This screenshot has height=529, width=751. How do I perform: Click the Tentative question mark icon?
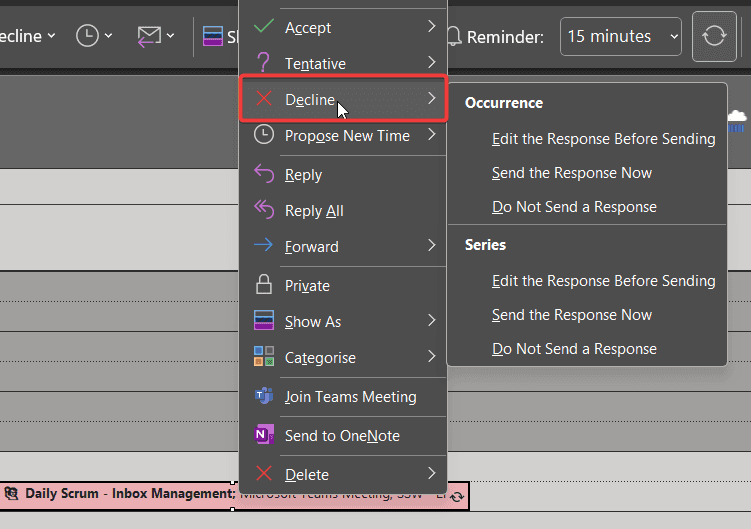coord(264,63)
